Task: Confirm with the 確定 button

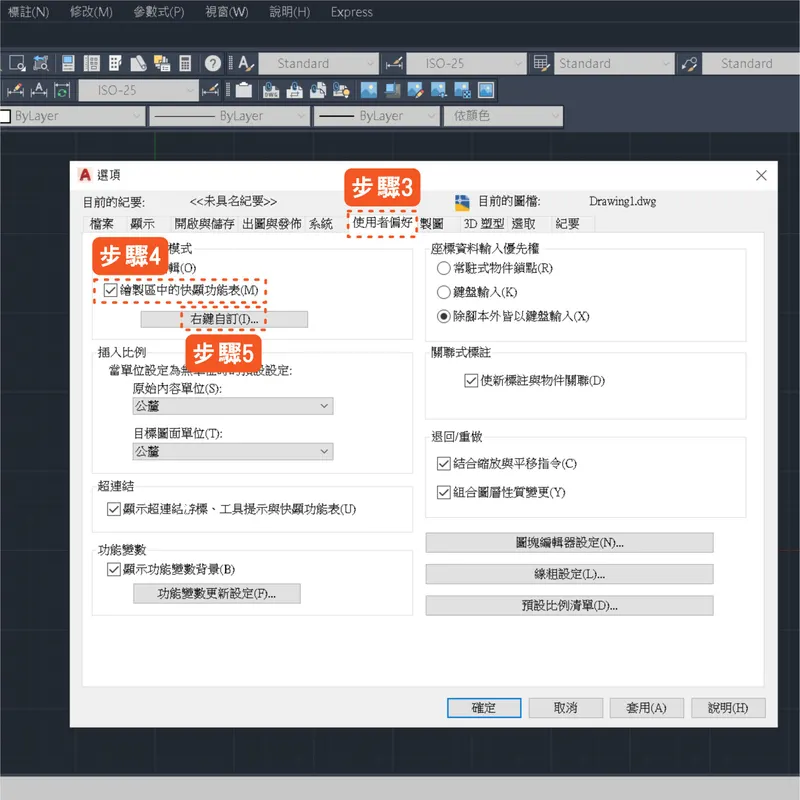Action: coord(484,708)
